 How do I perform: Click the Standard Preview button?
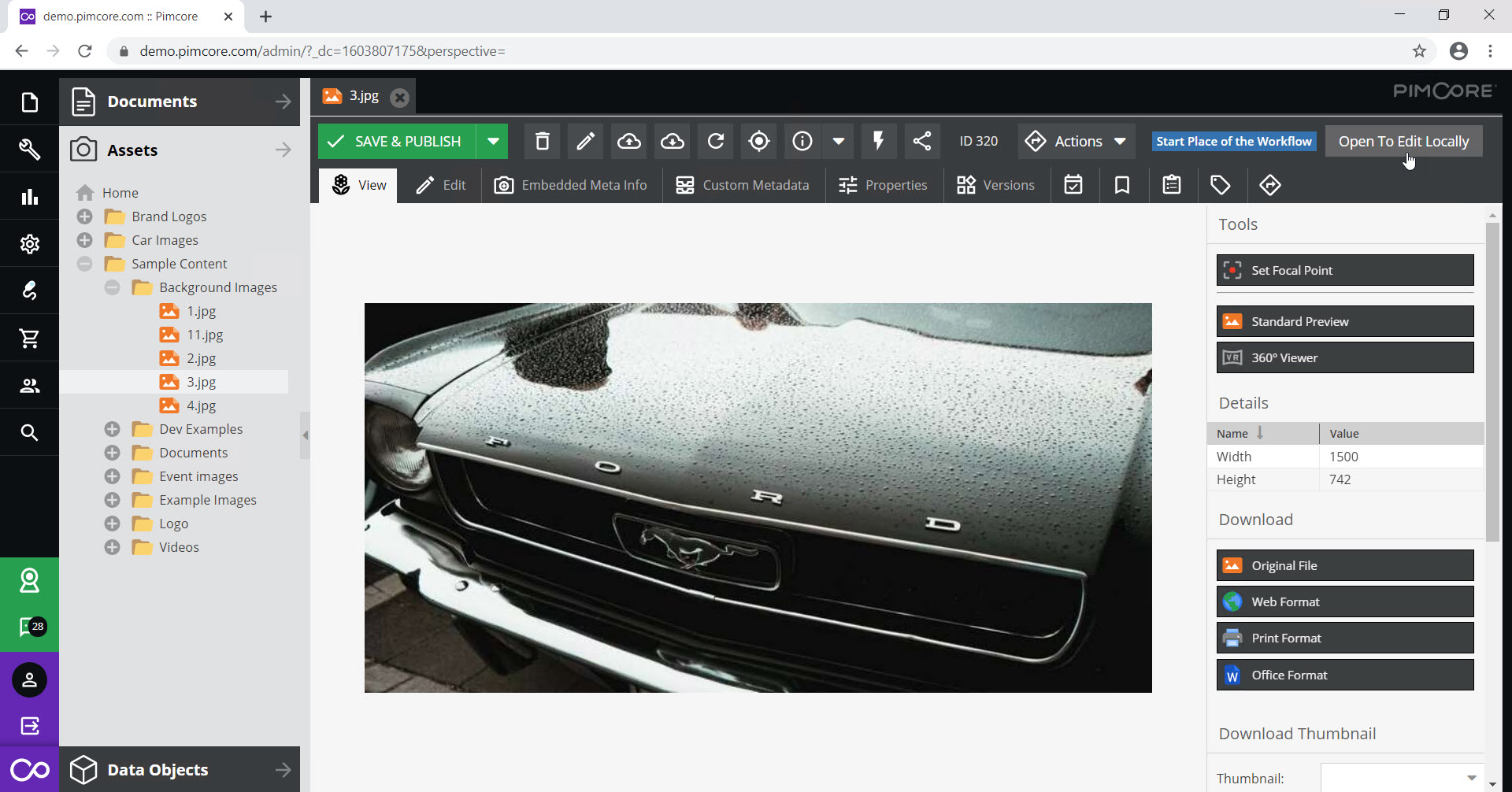coord(1345,321)
